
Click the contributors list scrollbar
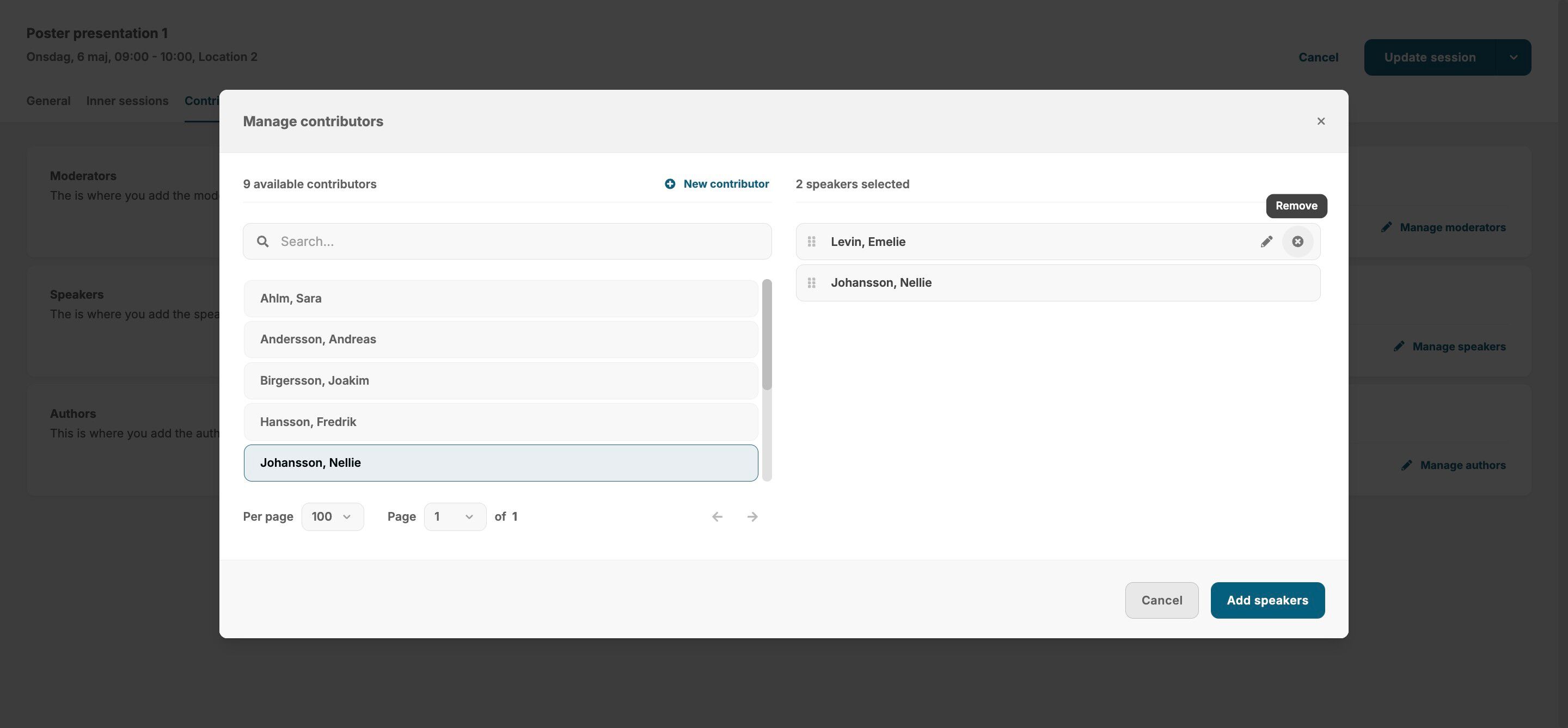click(x=767, y=335)
